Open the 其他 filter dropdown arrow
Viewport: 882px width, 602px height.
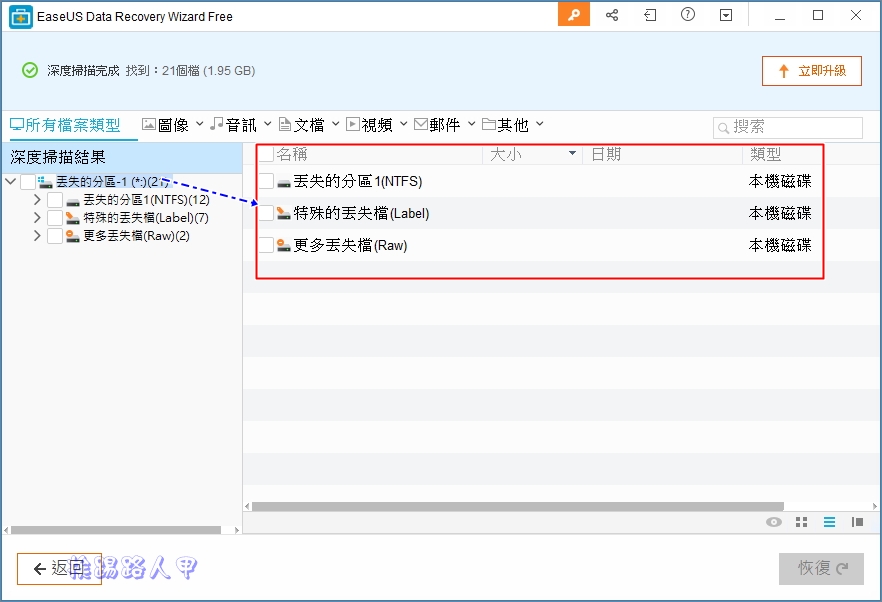coord(540,124)
